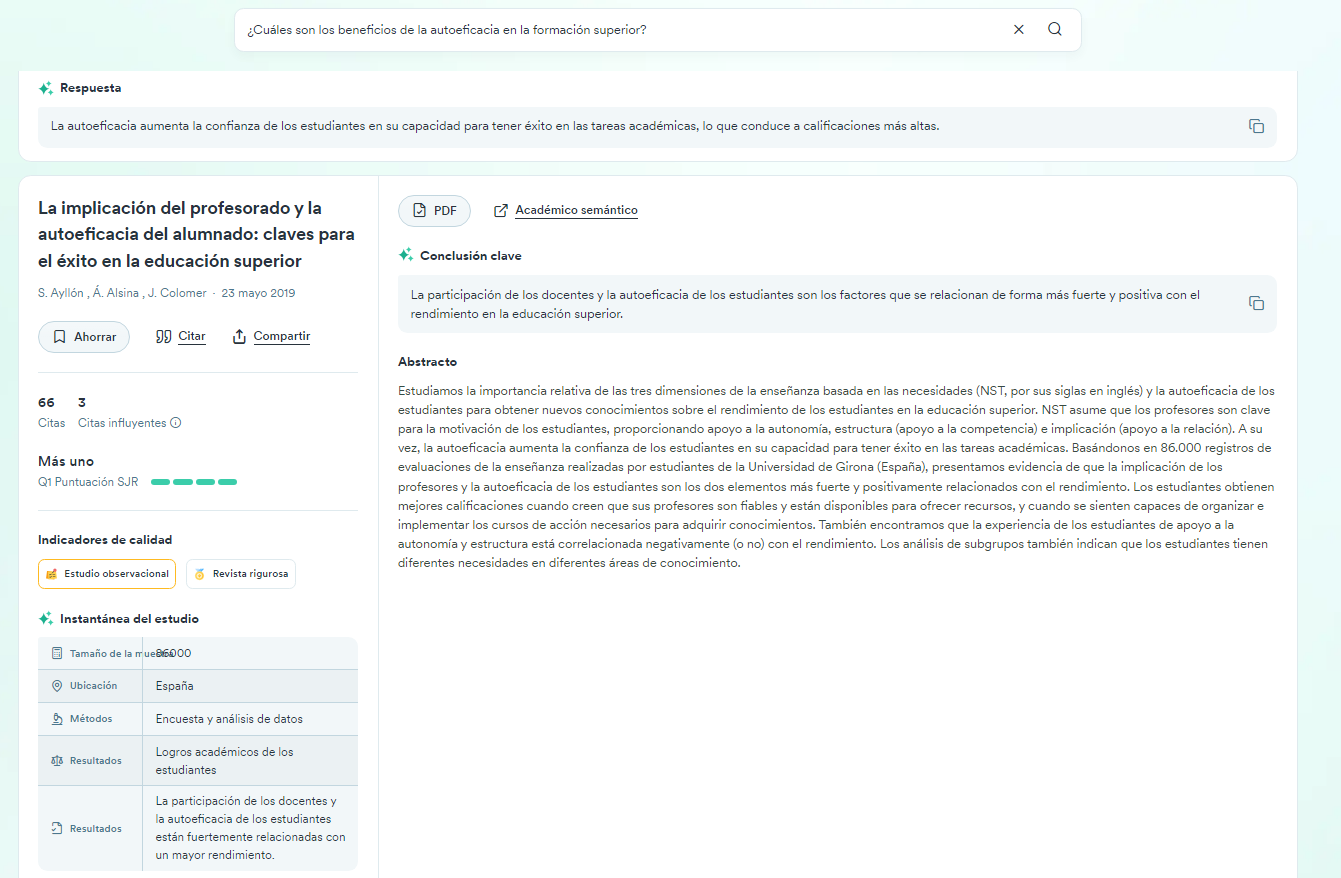Share the paper via Compartir
Screen dimensions: 1341x878
(271, 337)
